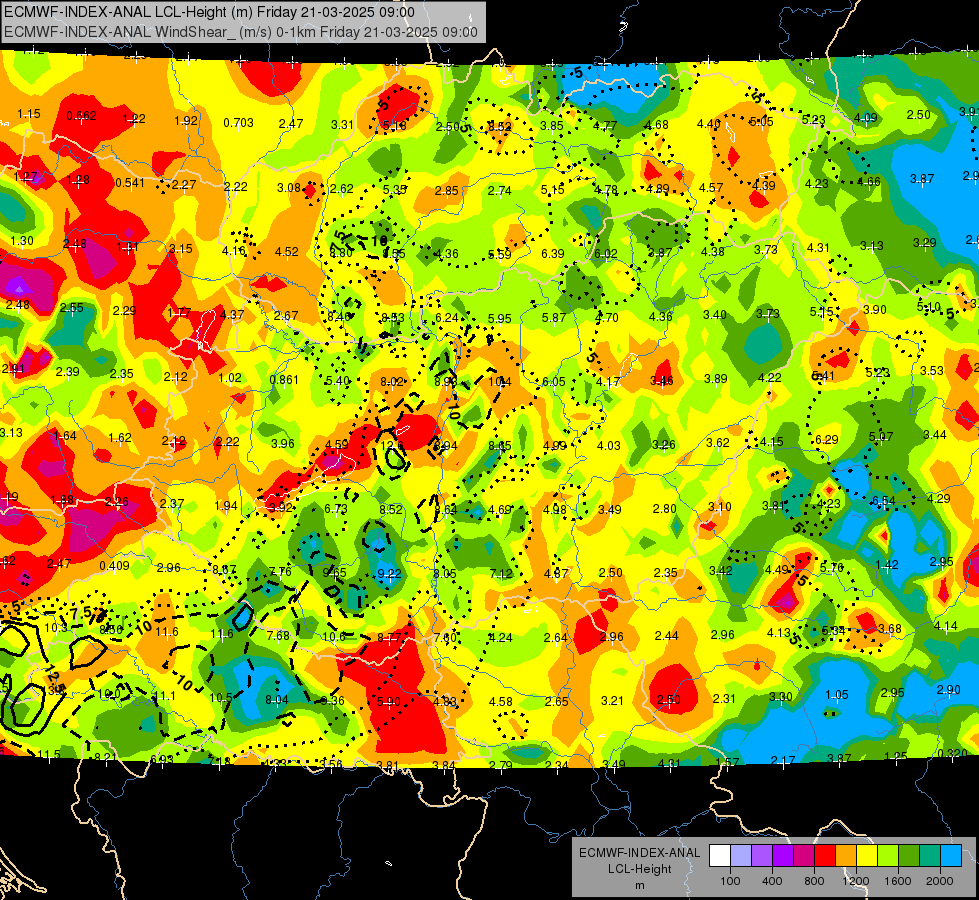This screenshot has width=979, height=900.
Task: Click the LCL-Height (m) title line
Action: [x=209, y=12]
